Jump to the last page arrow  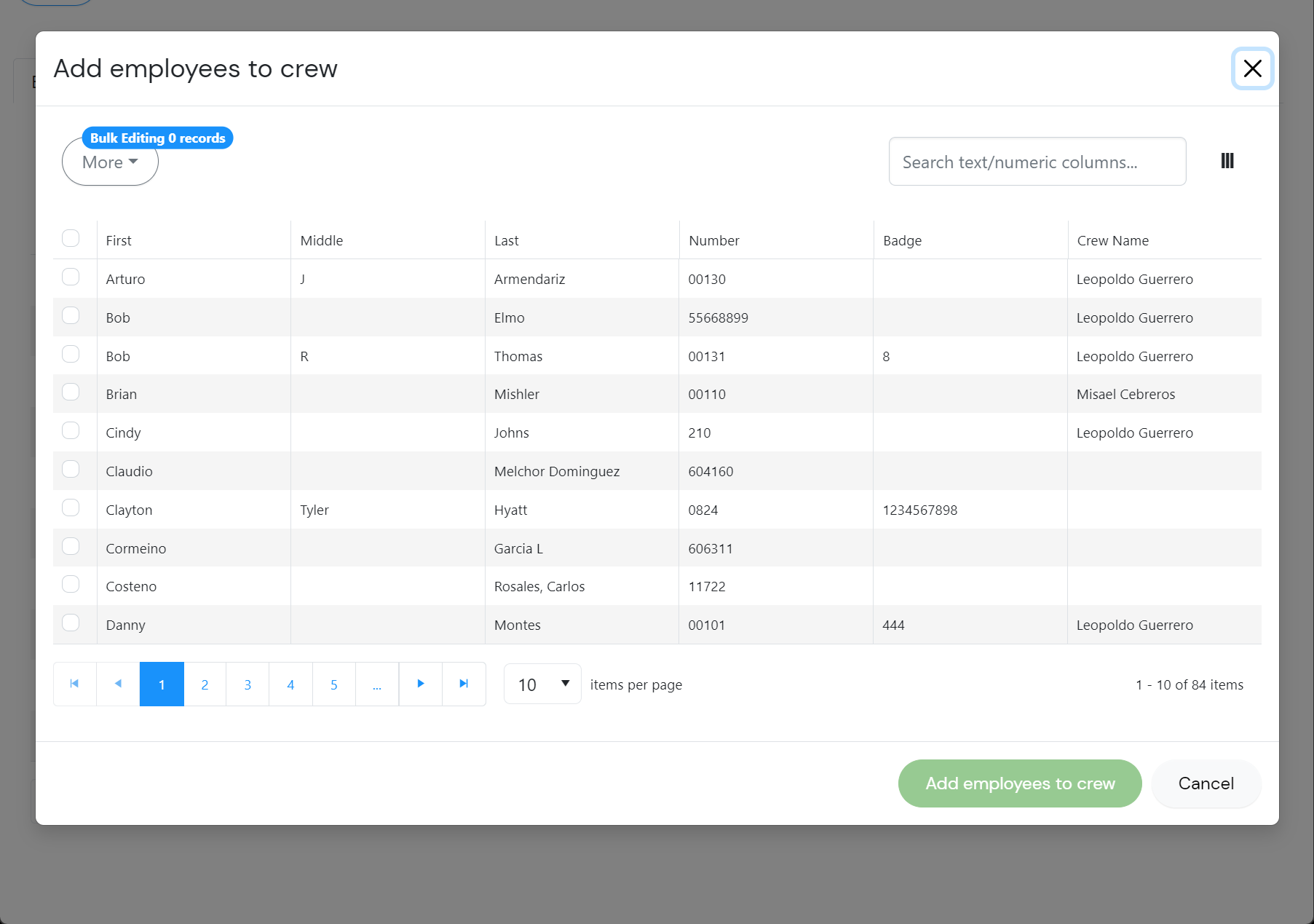pyautogui.click(x=464, y=684)
